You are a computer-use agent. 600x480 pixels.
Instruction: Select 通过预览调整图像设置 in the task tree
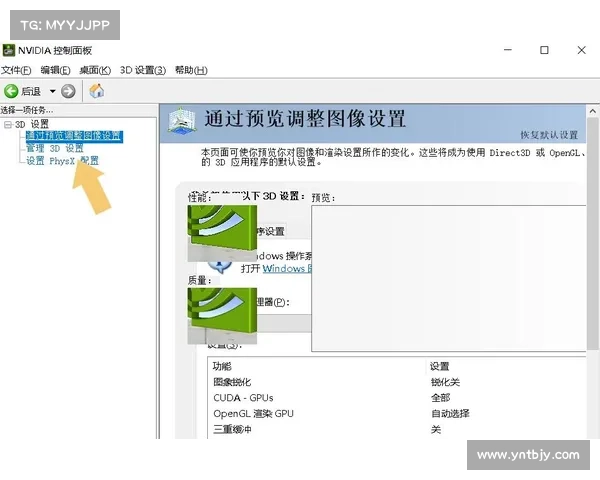(x=73, y=136)
